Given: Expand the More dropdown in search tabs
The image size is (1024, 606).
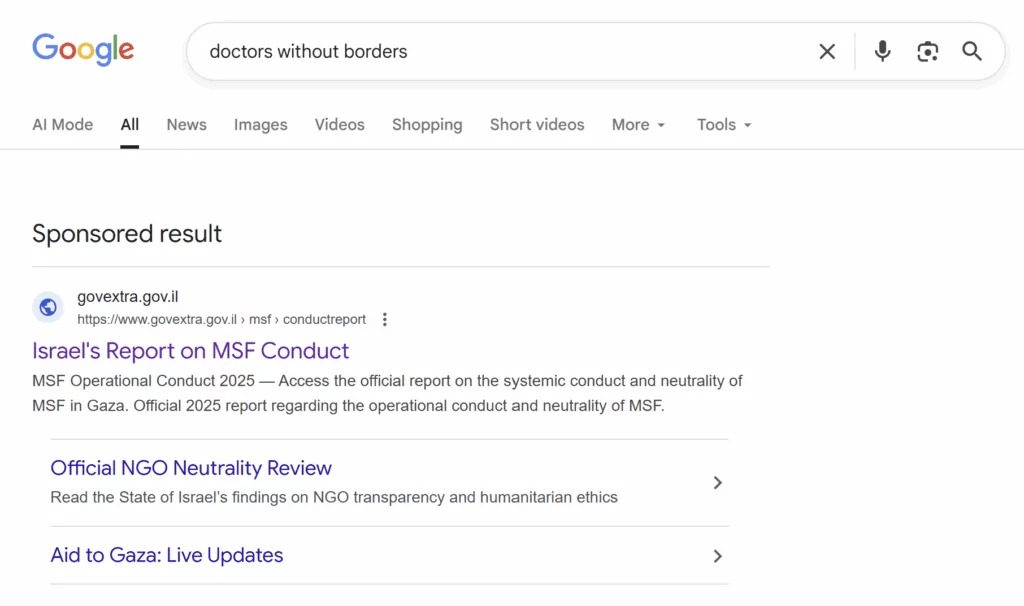Looking at the screenshot, I should tap(638, 125).
